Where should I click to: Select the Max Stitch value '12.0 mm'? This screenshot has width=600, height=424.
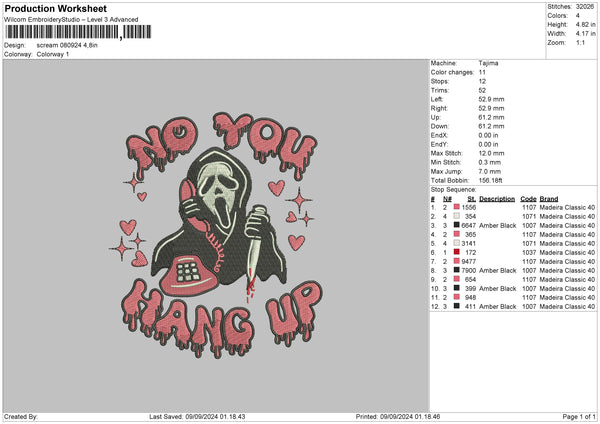click(x=491, y=153)
